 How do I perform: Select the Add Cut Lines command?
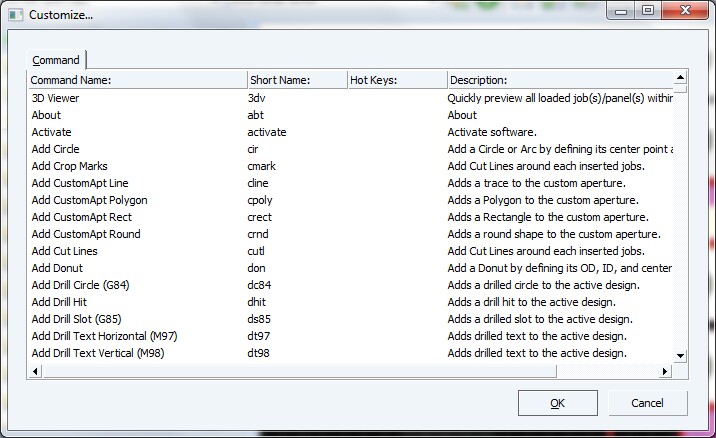[64, 251]
